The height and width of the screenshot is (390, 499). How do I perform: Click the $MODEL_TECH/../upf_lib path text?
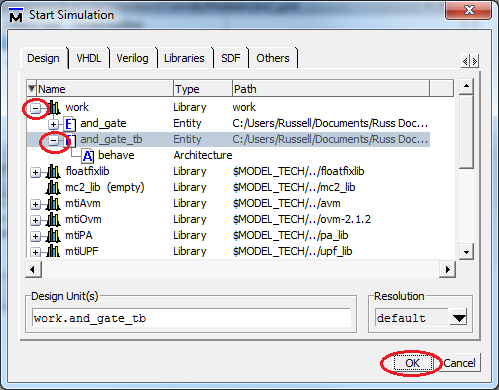(x=292, y=251)
